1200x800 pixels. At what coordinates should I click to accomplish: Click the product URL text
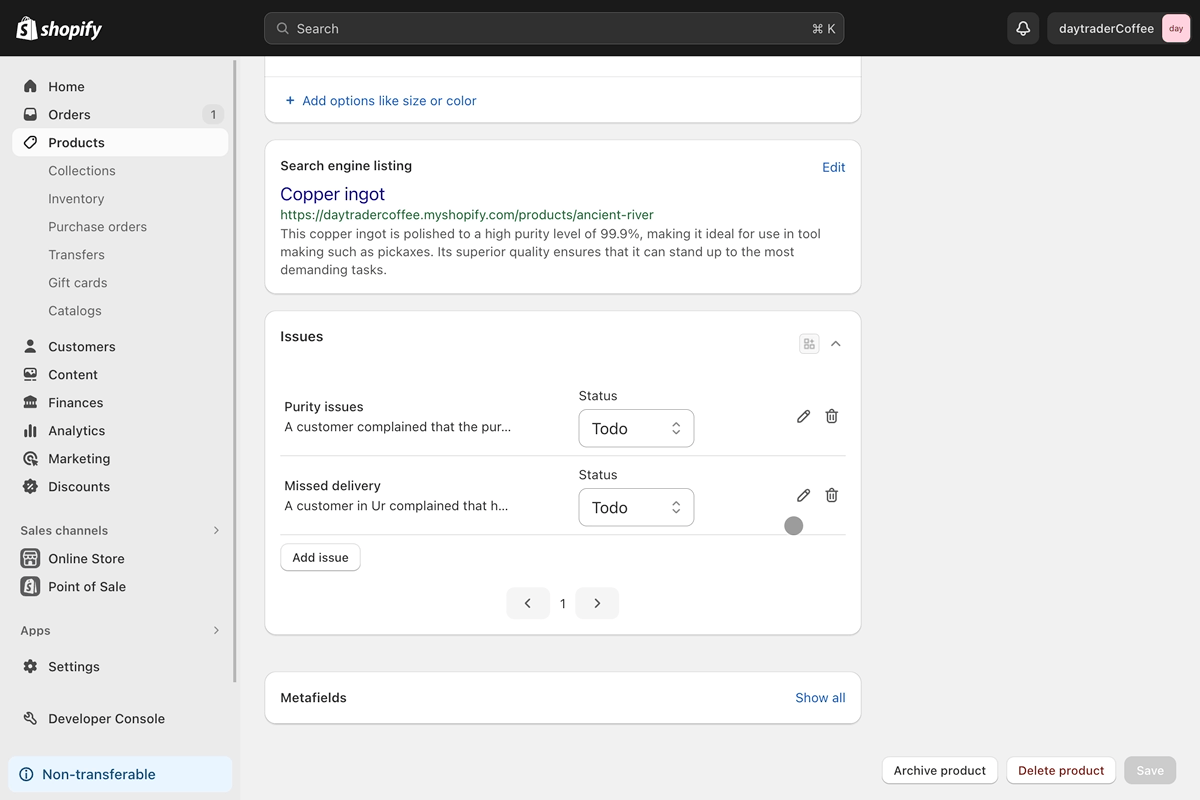(x=467, y=215)
